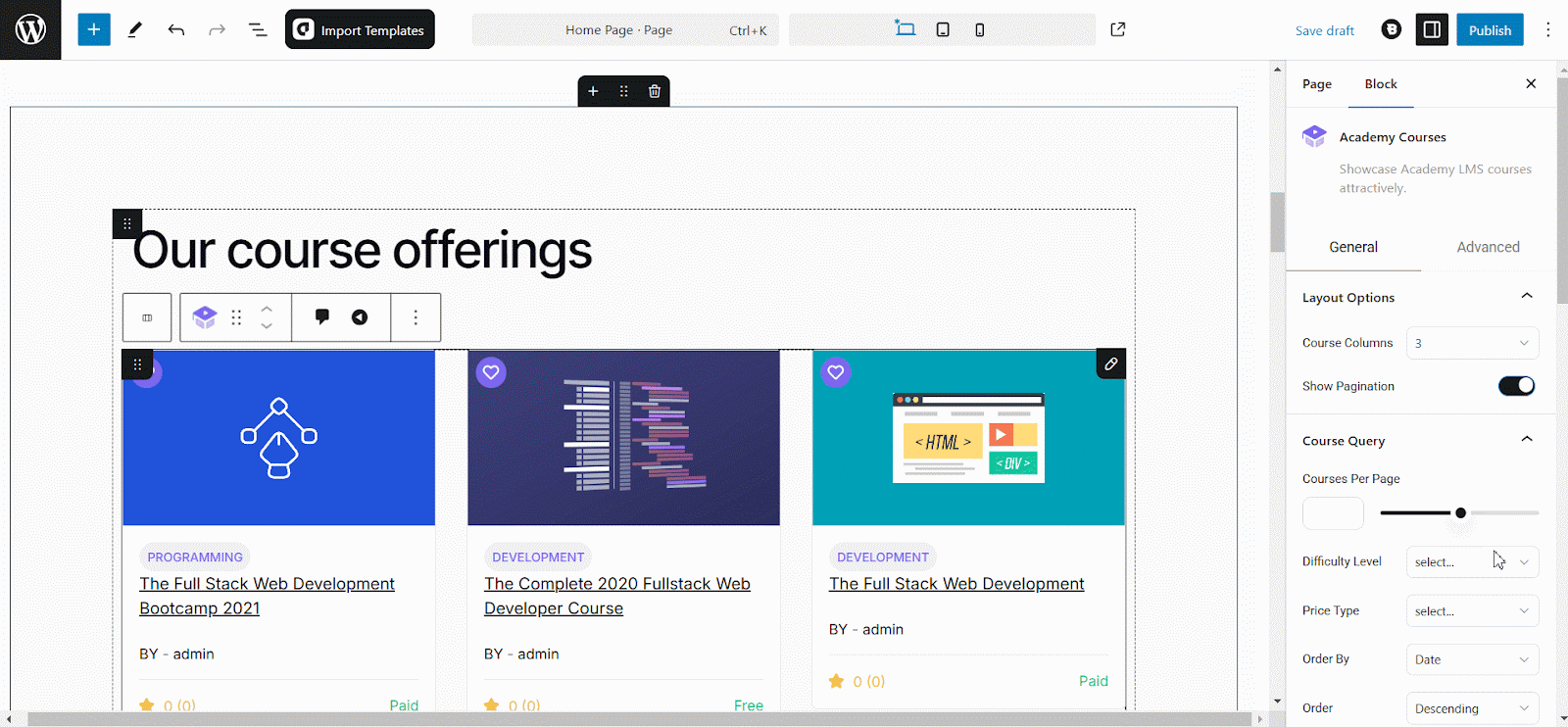Toggle the Show Pagination switch
This screenshot has width=1568, height=727.
pos(1516,386)
